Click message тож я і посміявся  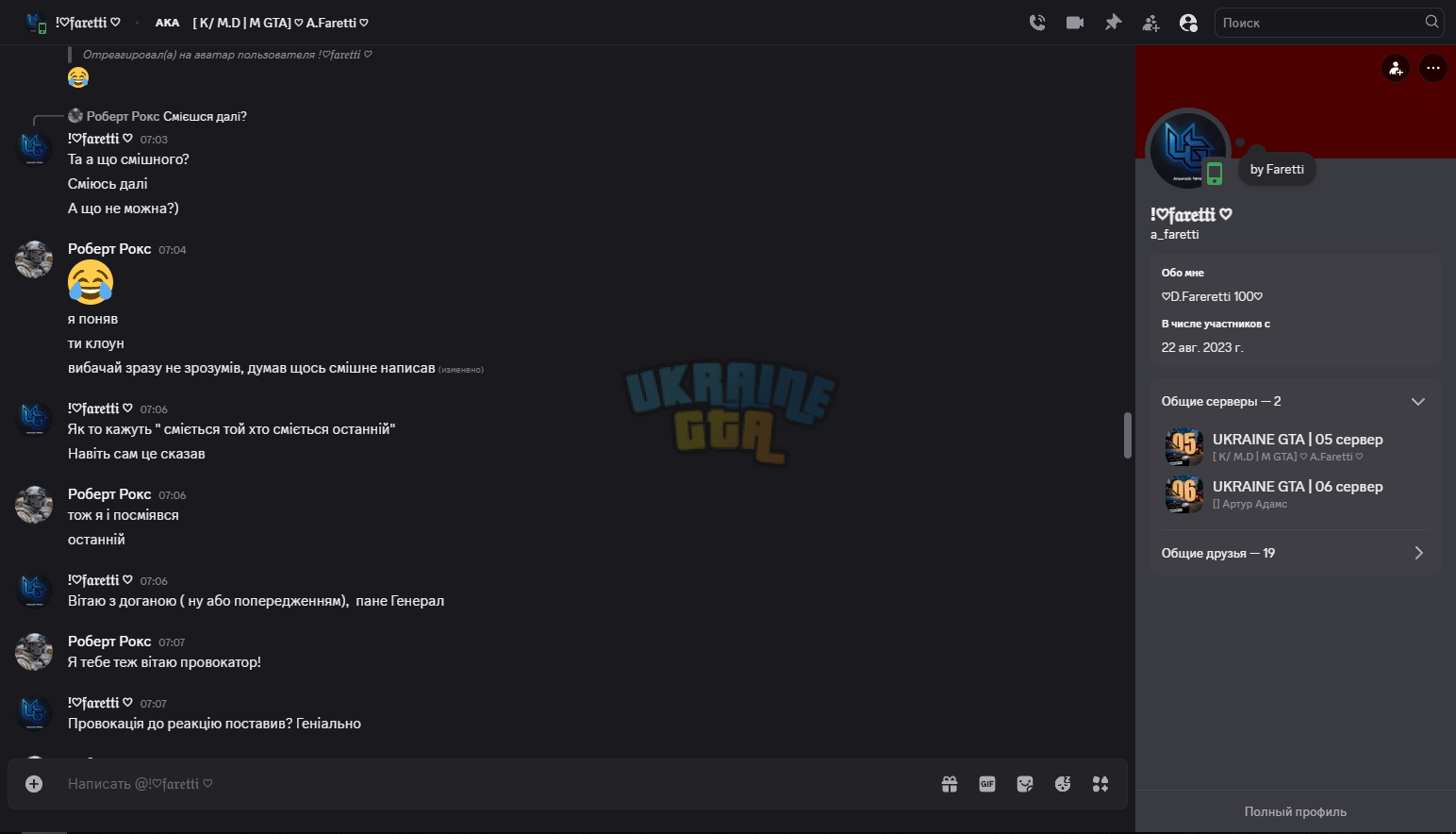point(124,515)
